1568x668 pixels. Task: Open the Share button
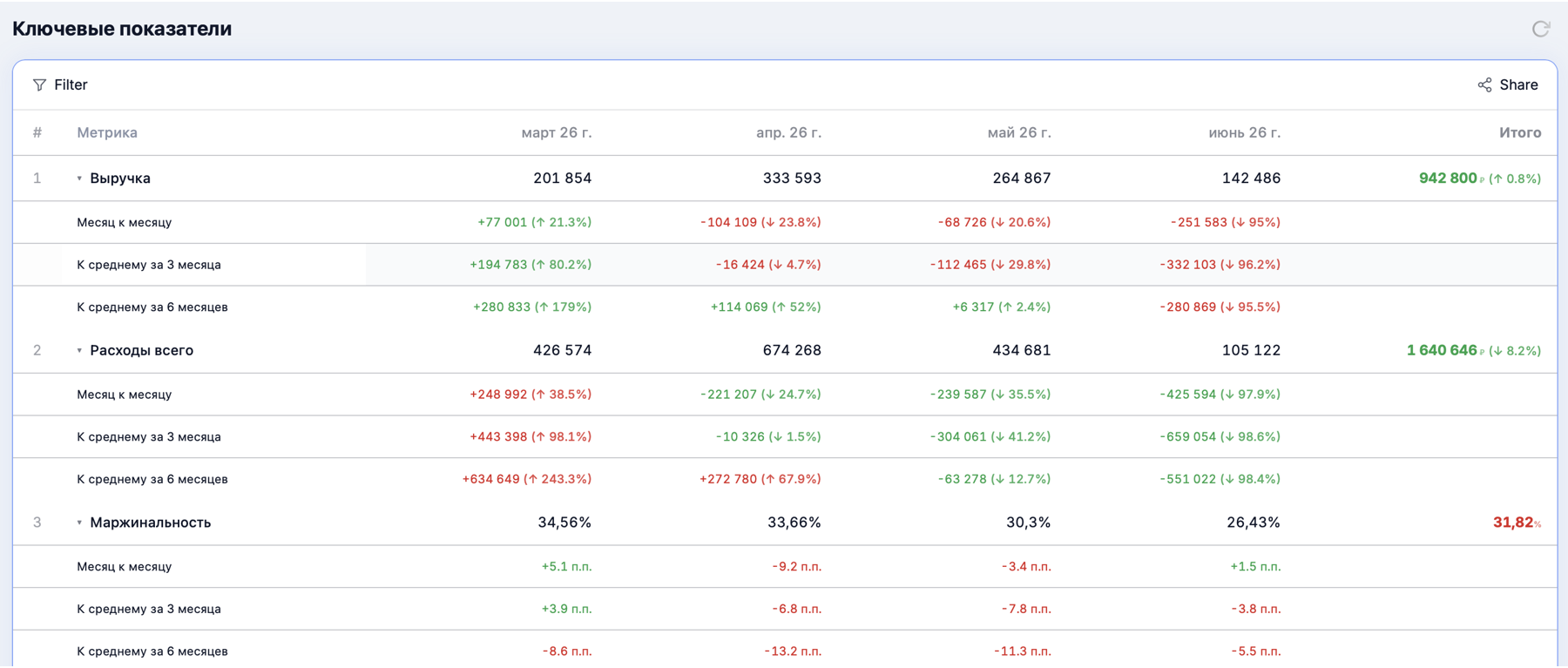pyautogui.click(x=1508, y=84)
